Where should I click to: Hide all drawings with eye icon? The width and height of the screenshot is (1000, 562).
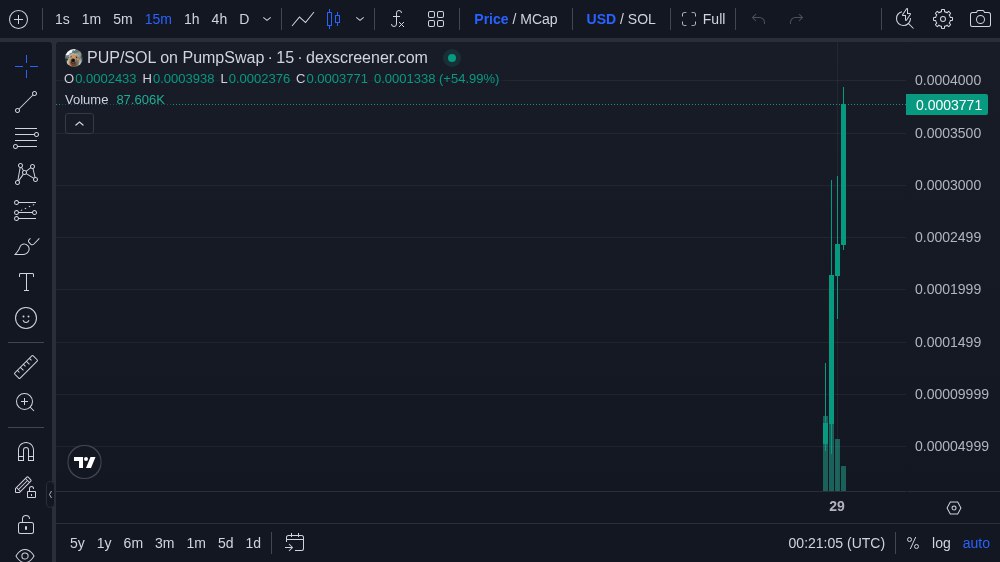26,554
